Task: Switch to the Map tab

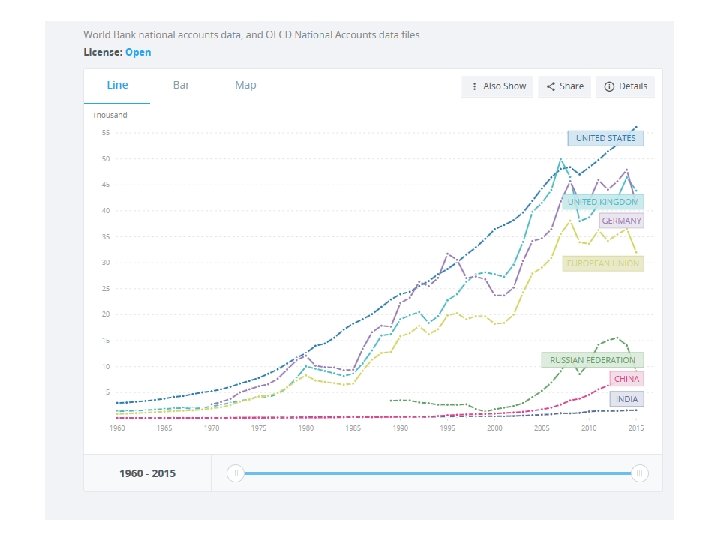Action: pyautogui.click(x=245, y=85)
